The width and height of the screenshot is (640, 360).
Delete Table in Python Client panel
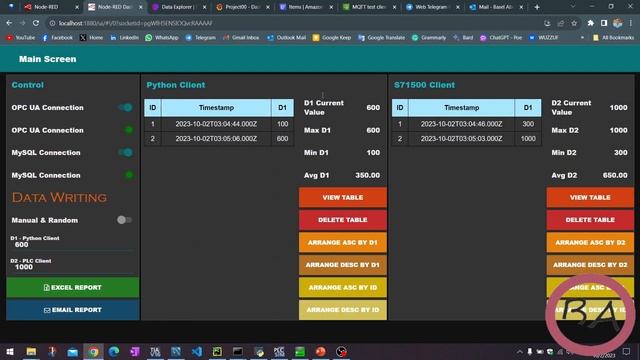342,220
